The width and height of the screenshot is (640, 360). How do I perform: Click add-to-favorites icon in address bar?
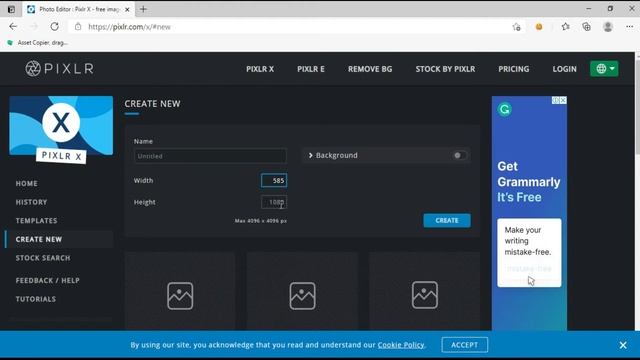pos(516,27)
